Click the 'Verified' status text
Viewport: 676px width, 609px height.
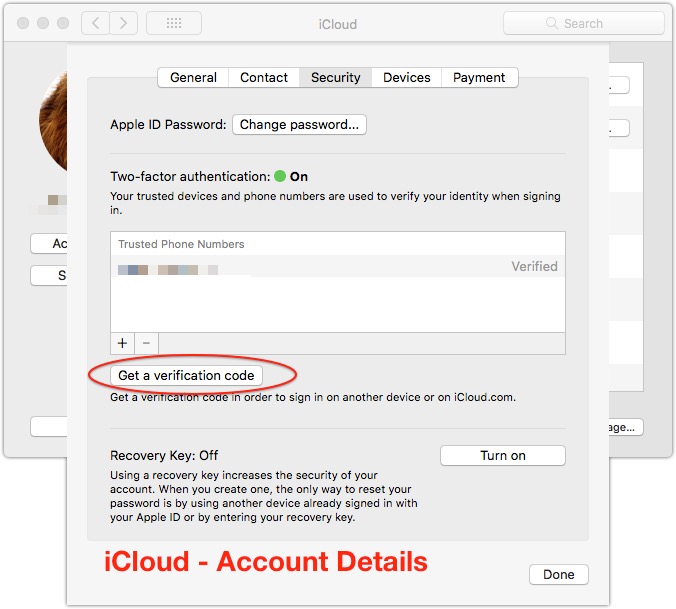coord(535,266)
